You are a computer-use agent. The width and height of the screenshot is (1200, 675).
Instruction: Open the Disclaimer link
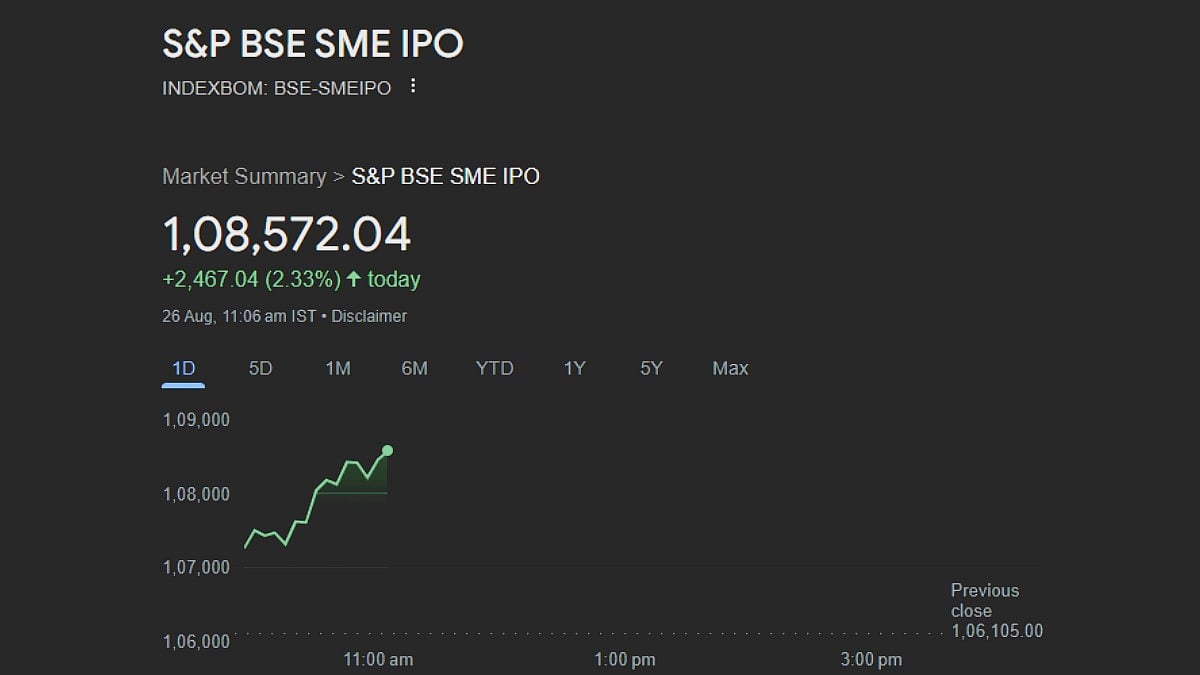click(369, 316)
